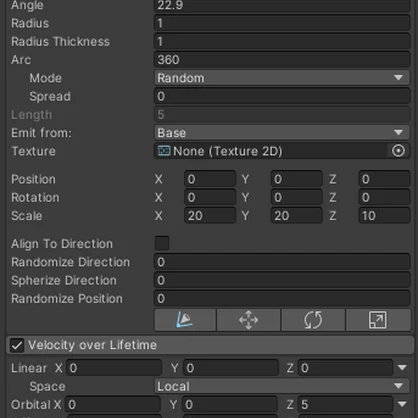418x418 pixels.
Task: Edit the Arc value 360
Action: click(282, 60)
